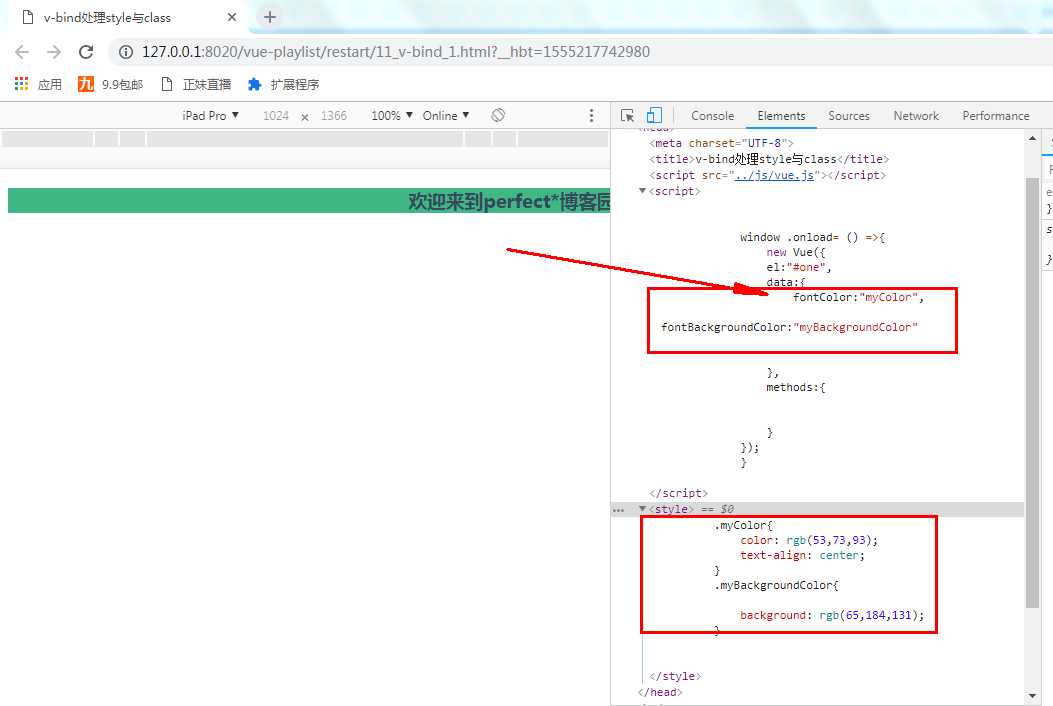The width and height of the screenshot is (1053, 706).
Task: Open the Online throttling dropdown
Action: [446, 116]
